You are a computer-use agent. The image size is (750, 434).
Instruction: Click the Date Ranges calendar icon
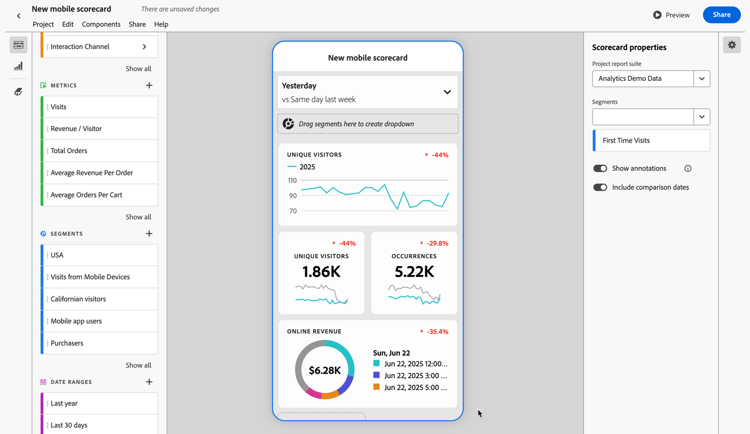pos(43,382)
